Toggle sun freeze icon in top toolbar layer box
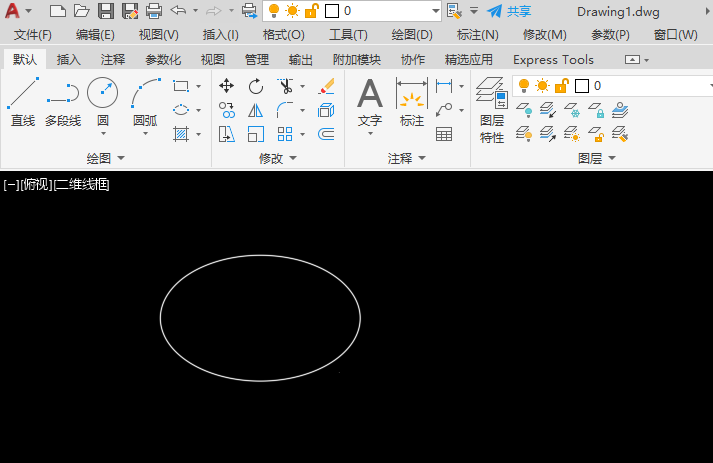 [x=292, y=11]
